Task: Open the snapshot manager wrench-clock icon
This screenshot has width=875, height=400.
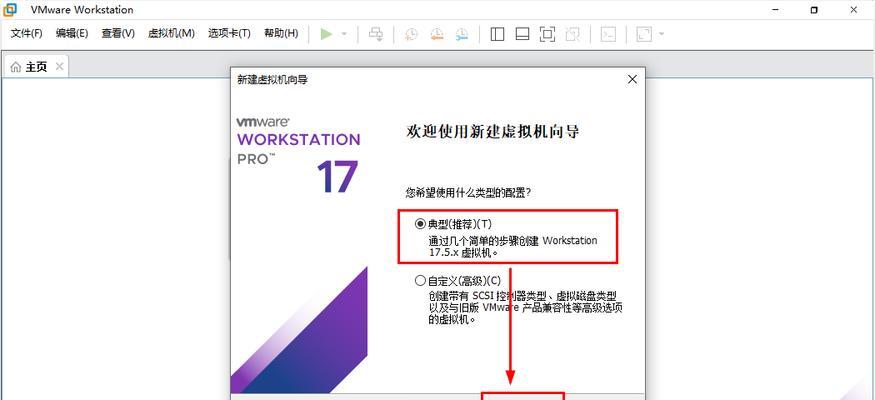Action: coord(461,34)
